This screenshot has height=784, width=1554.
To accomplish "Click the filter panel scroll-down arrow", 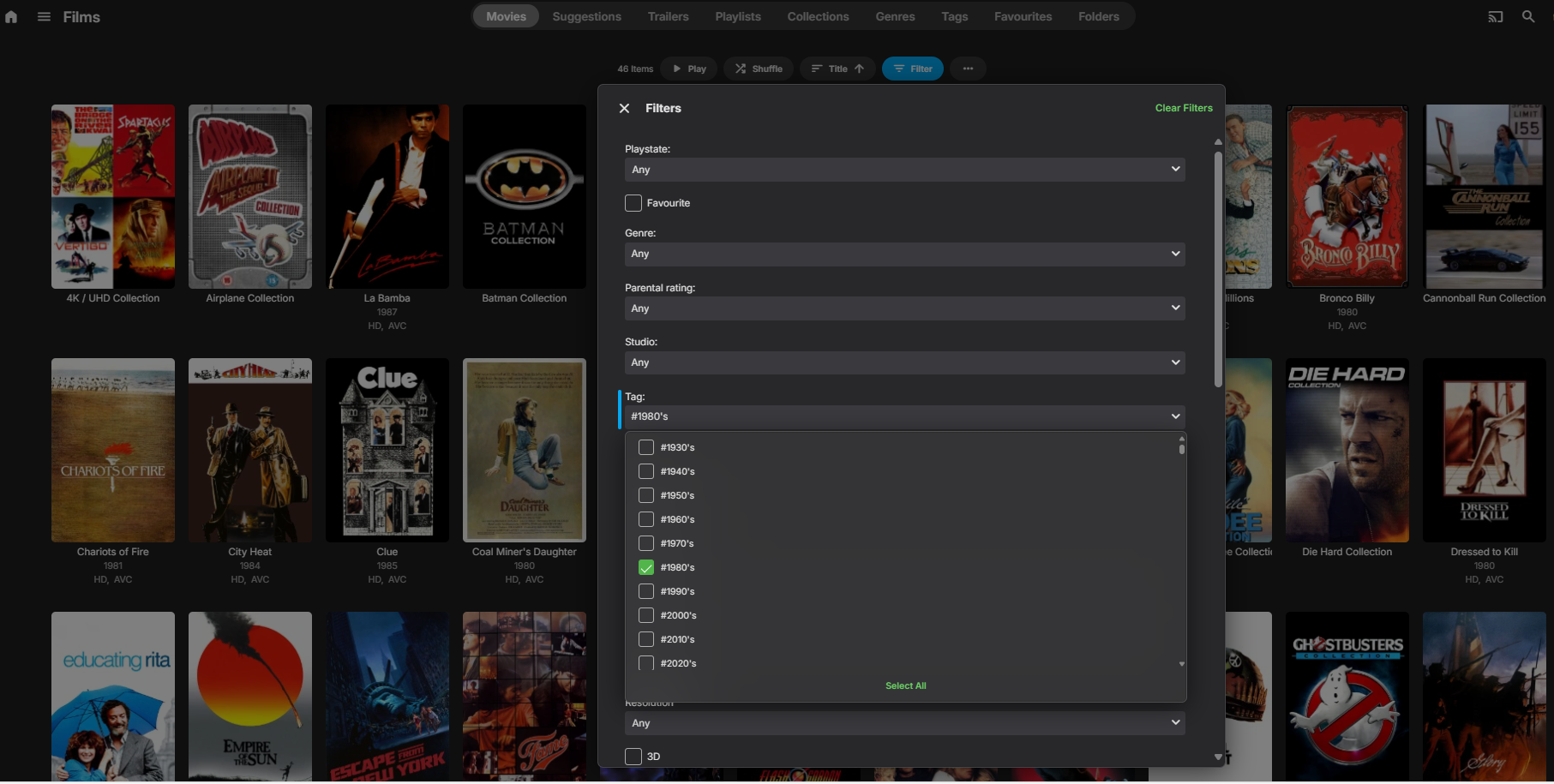I will tap(1218, 757).
